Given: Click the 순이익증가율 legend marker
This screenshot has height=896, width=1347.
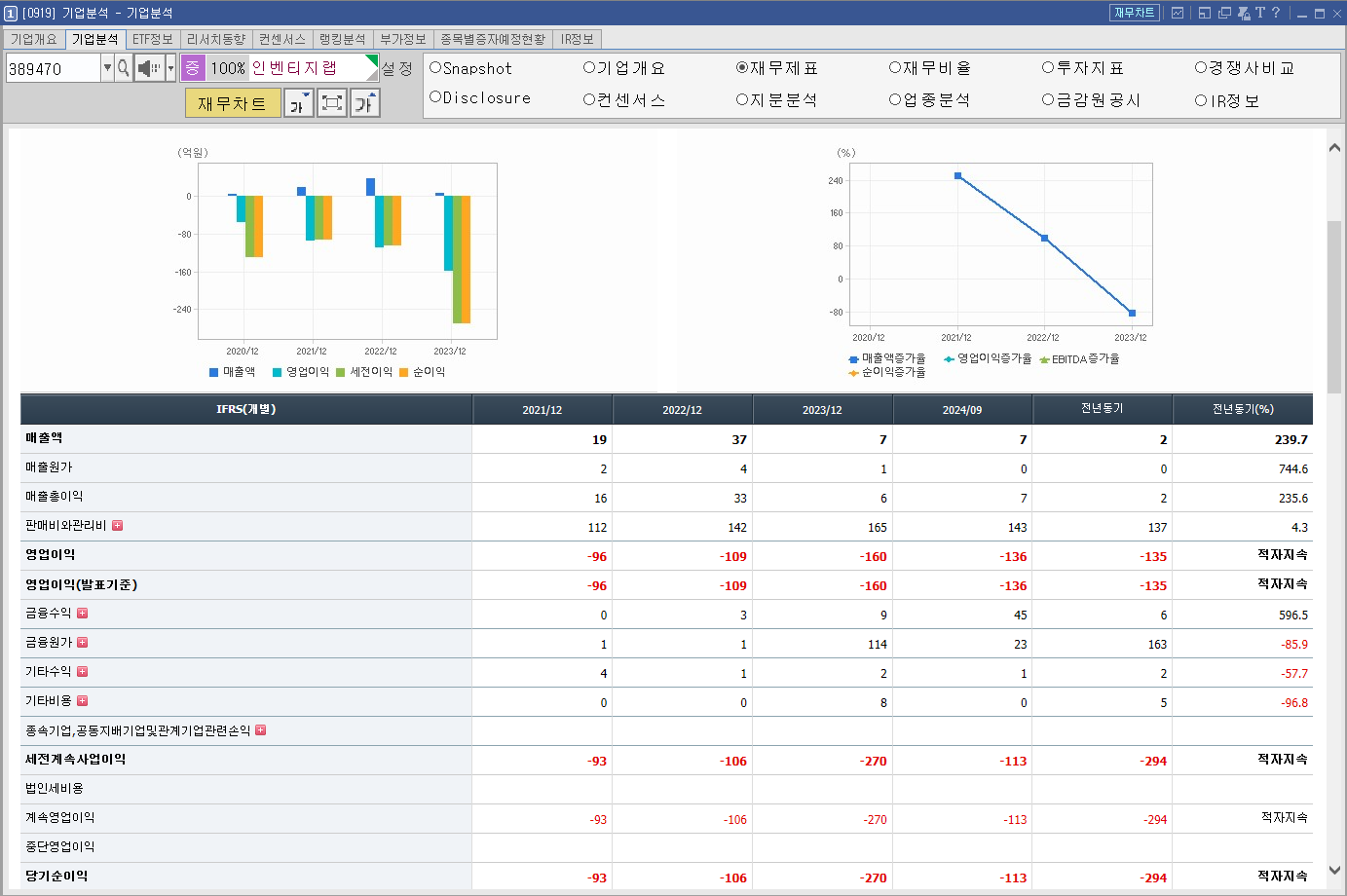Looking at the screenshot, I should 853,373.
